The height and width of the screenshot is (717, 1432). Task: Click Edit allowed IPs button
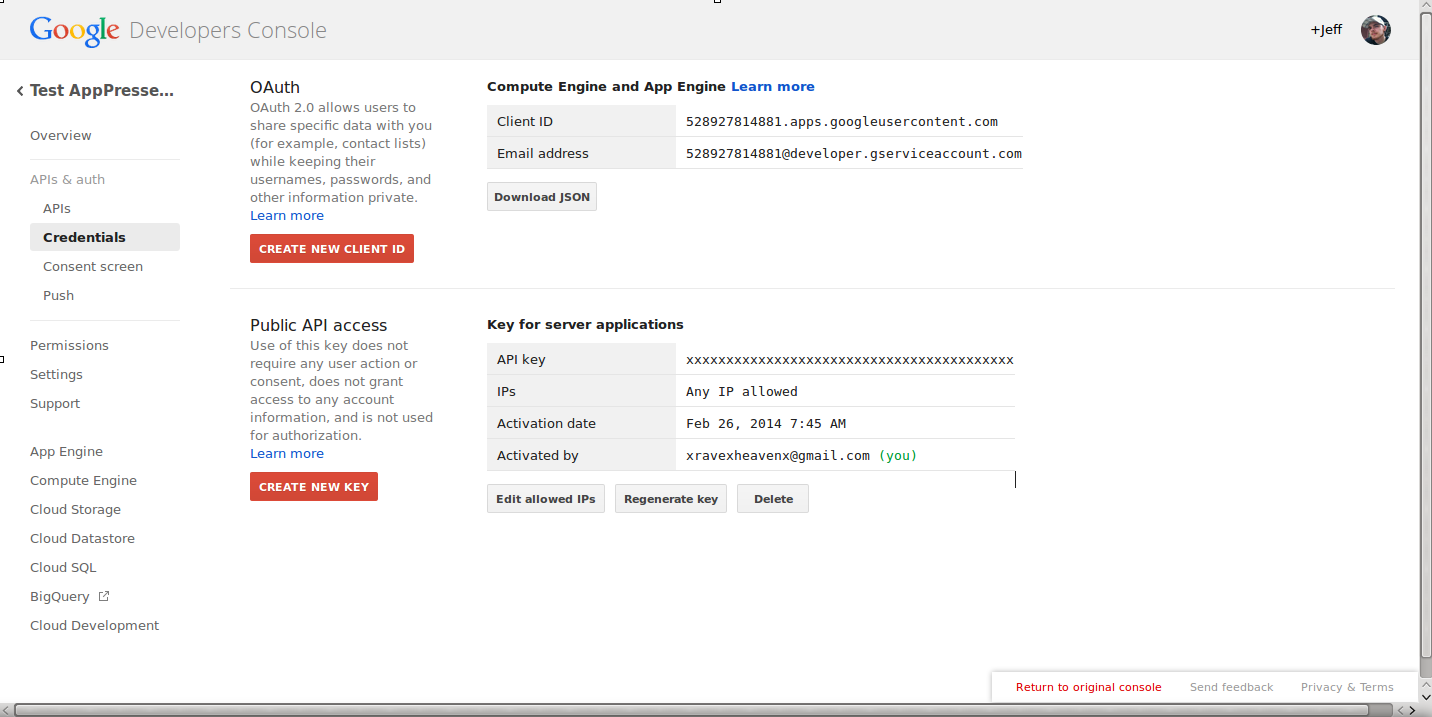(545, 499)
